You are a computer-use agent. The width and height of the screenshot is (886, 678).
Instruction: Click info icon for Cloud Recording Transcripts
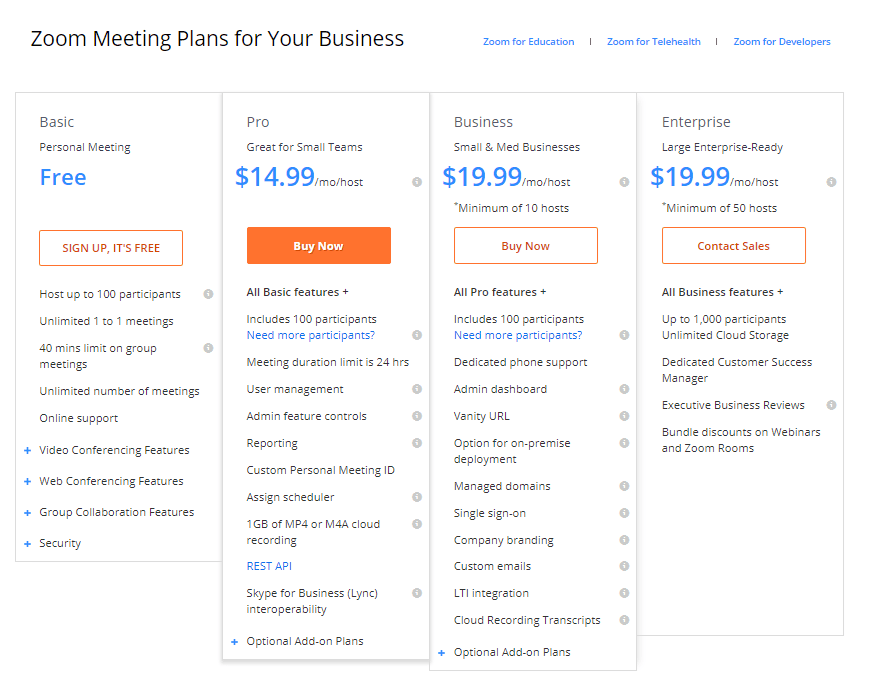click(x=624, y=620)
